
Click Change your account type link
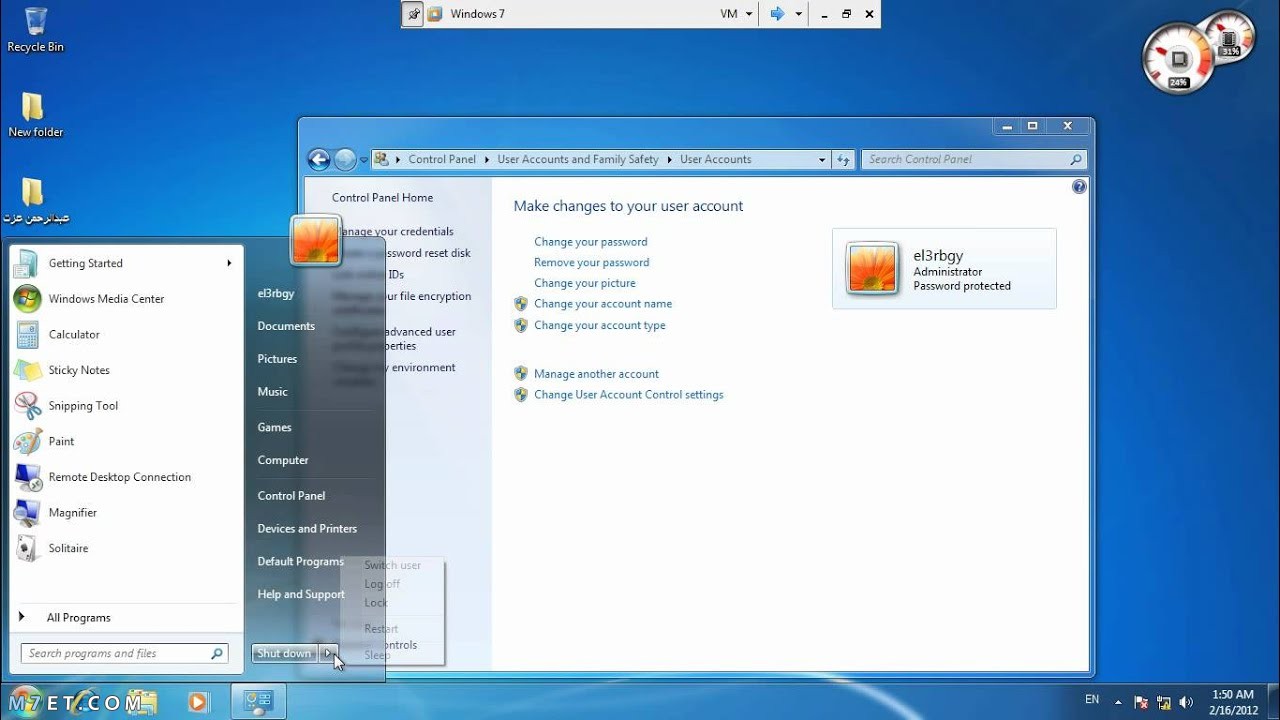click(x=599, y=326)
